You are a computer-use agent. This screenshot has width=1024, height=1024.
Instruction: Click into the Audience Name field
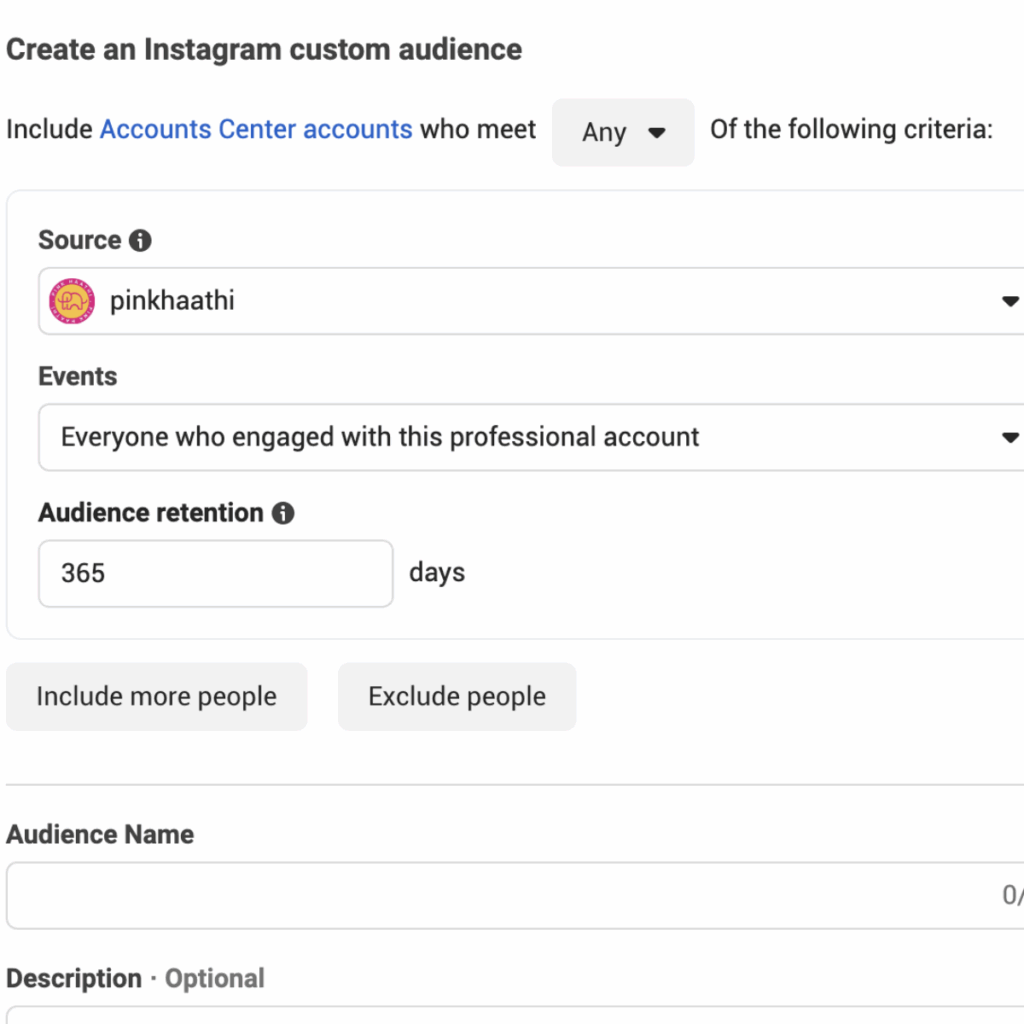coord(515,895)
